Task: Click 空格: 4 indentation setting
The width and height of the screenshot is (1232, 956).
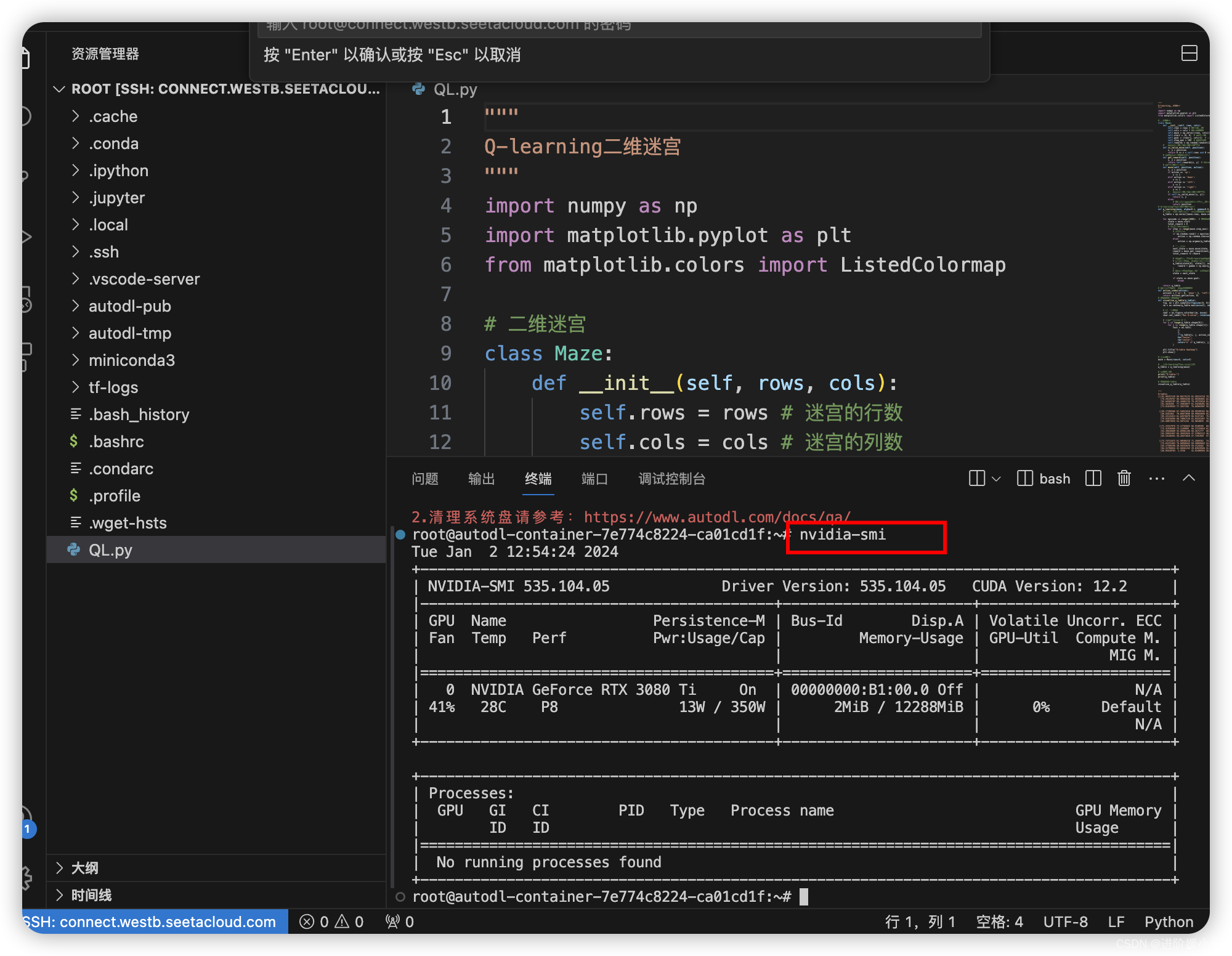Action: (x=999, y=922)
